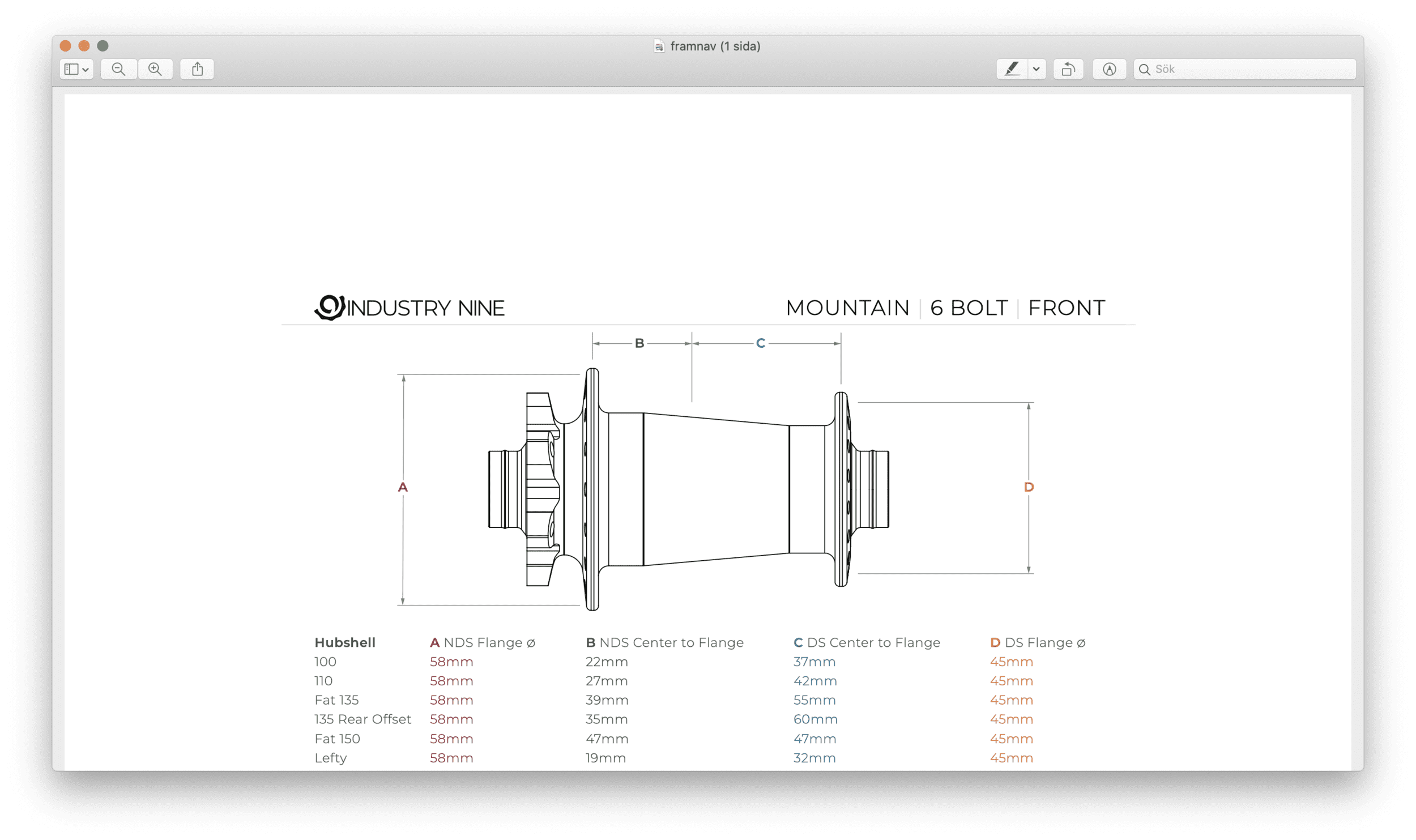Screen dimensions: 1416x840
Task: Expand the highlight color chevron menu
Action: click(x=1036, y=69)
